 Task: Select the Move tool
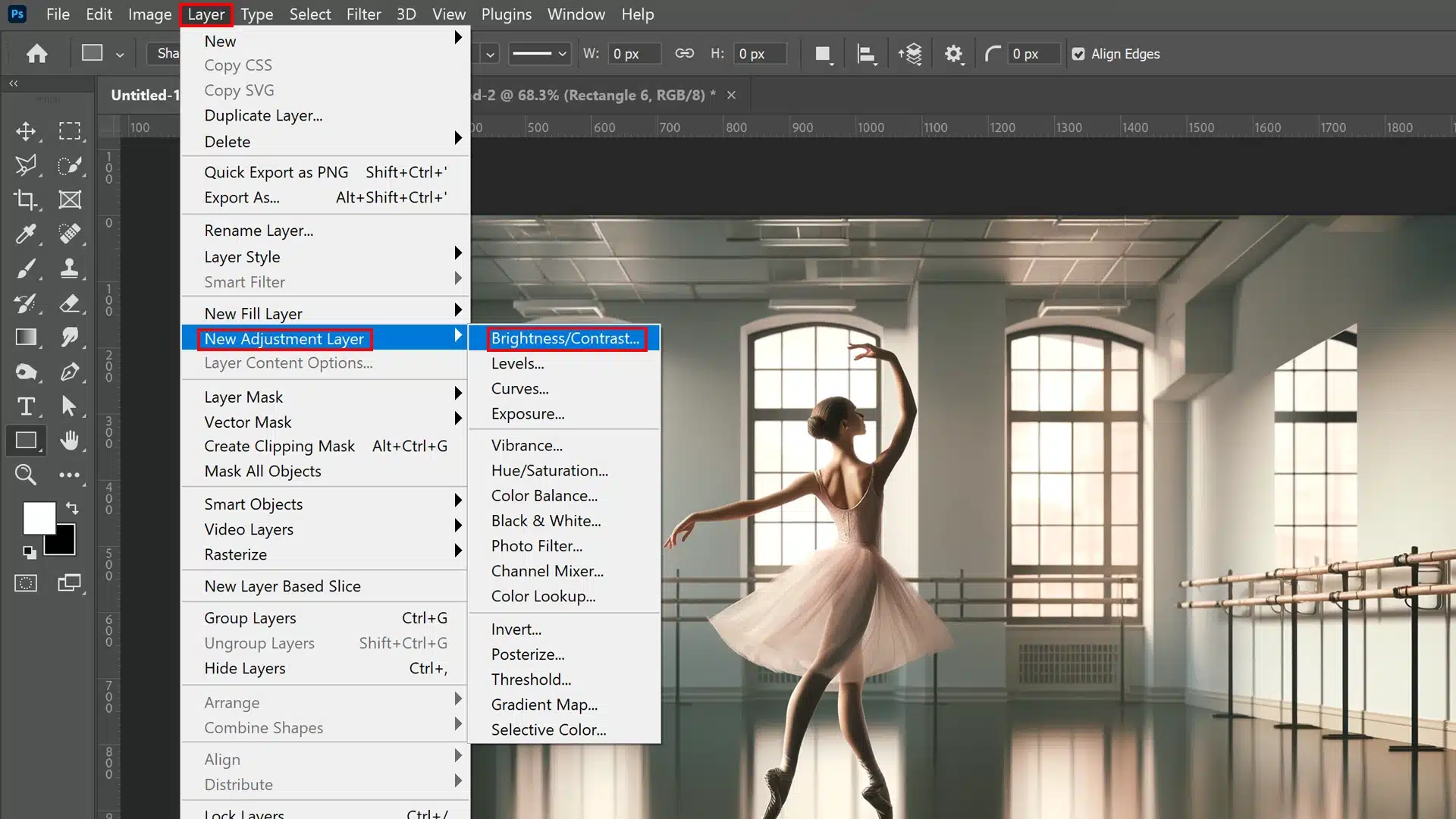pyautogui.click(x=26, y=131)
